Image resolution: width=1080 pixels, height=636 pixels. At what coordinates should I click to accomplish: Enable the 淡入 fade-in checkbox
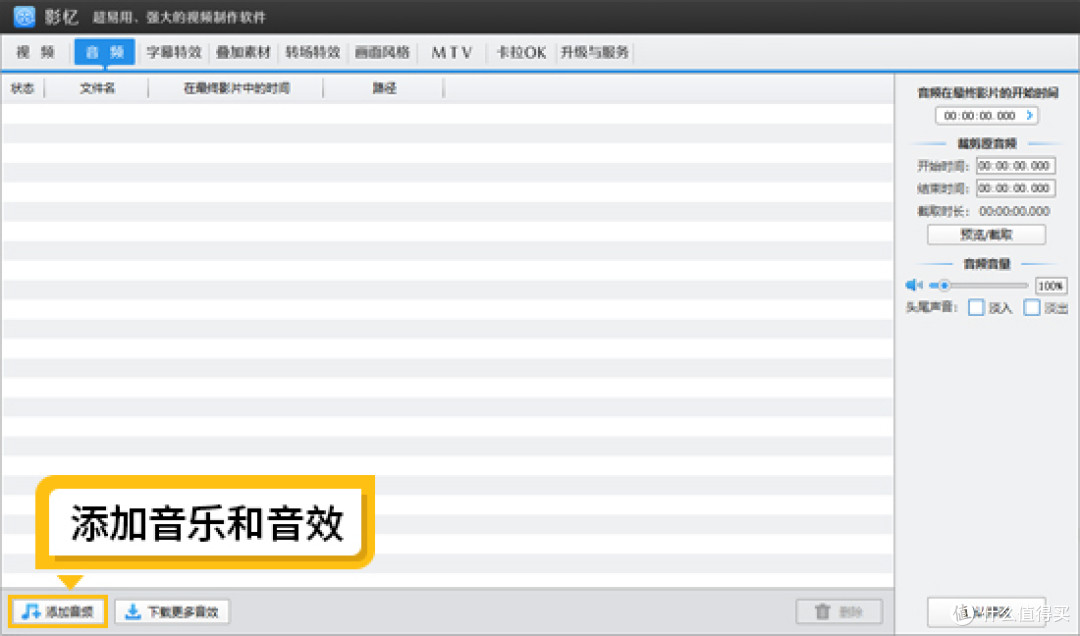coord(976,307)
